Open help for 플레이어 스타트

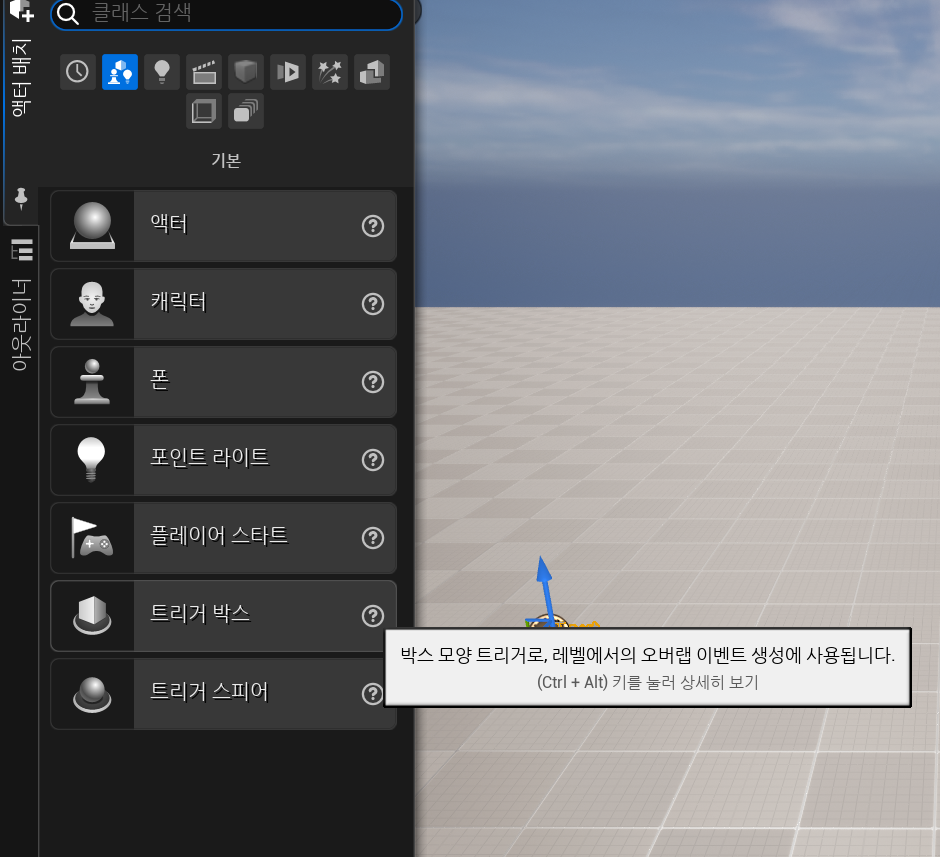[373, 538]
